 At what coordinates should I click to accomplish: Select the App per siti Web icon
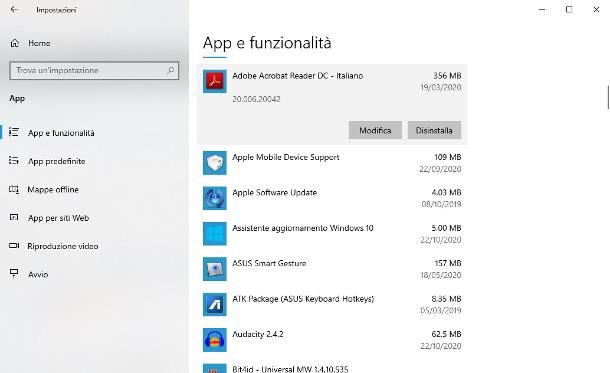point(14,217)
